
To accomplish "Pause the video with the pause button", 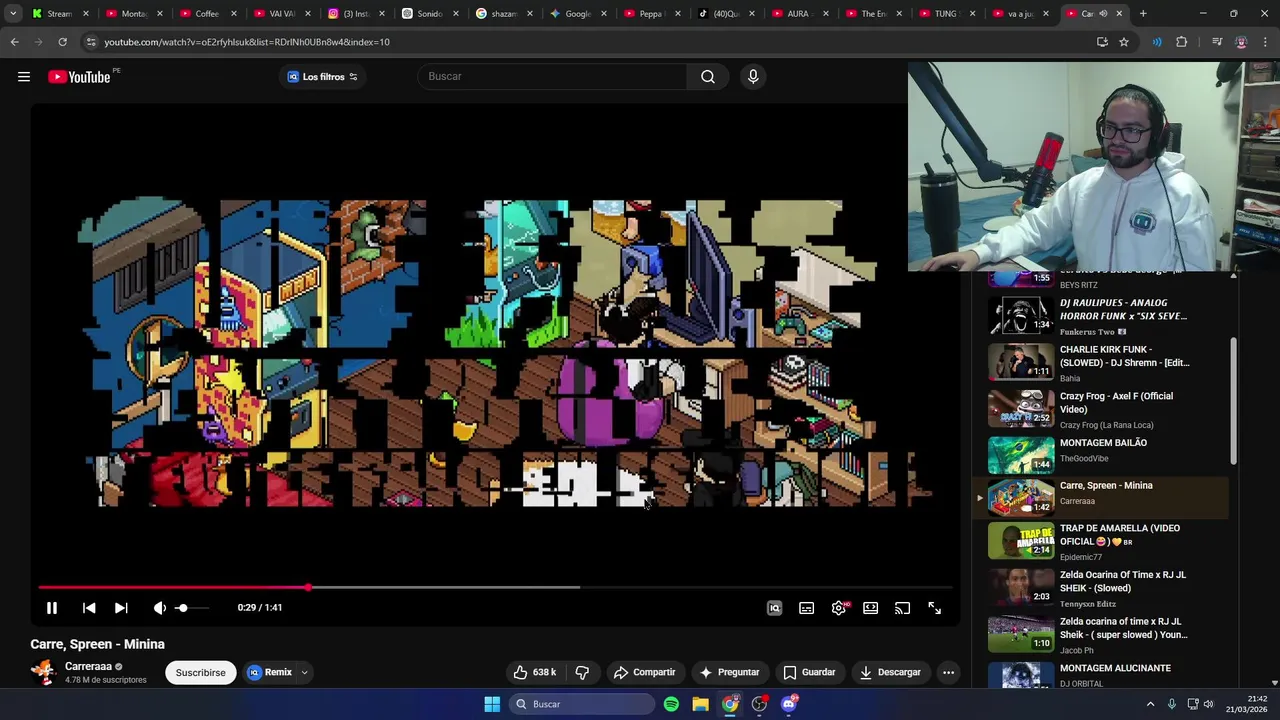I will pyautogui.click(x=52, y=608).
